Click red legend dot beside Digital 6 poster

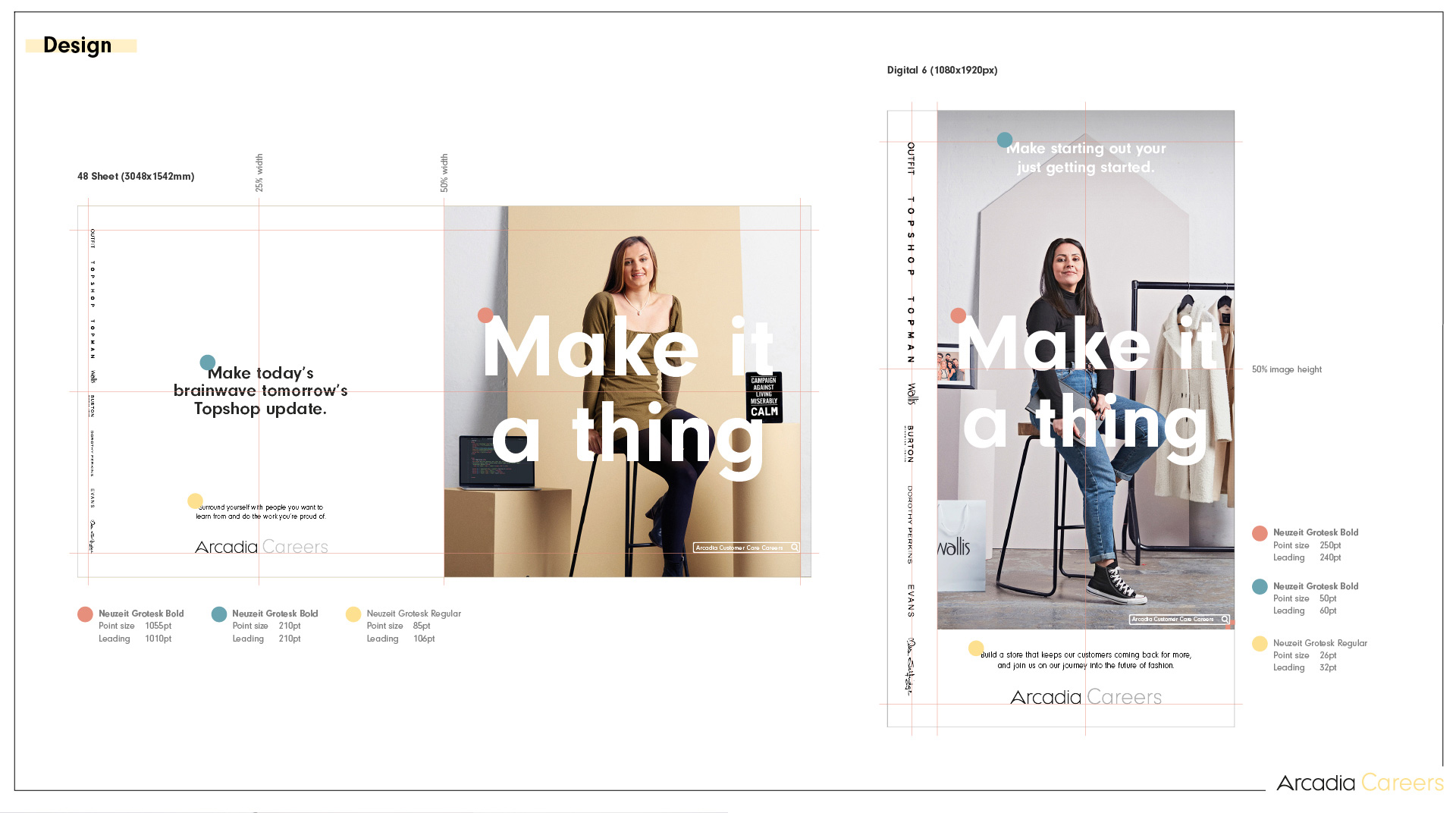pos(1260,533)
